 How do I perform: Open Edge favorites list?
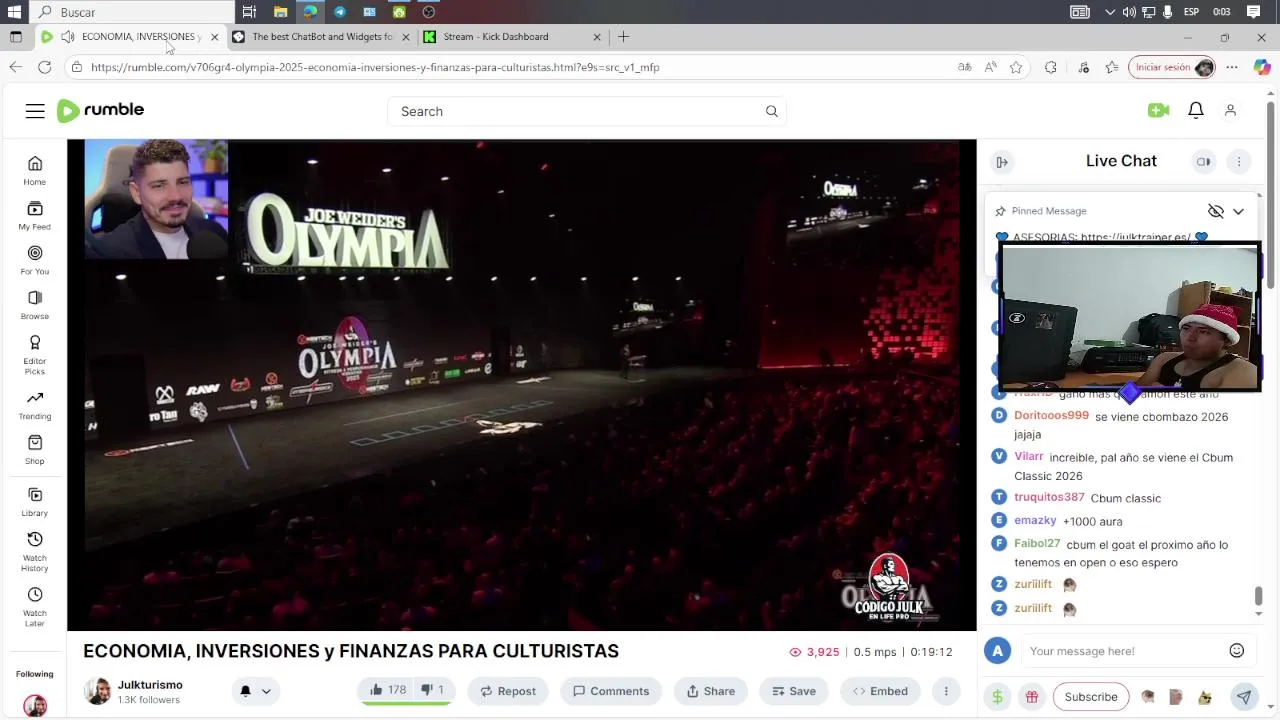pos(1111,67)
